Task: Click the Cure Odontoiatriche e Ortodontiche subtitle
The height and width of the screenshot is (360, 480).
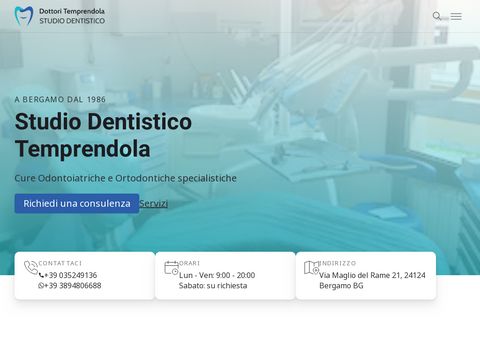Action: (x=126, y=178)
